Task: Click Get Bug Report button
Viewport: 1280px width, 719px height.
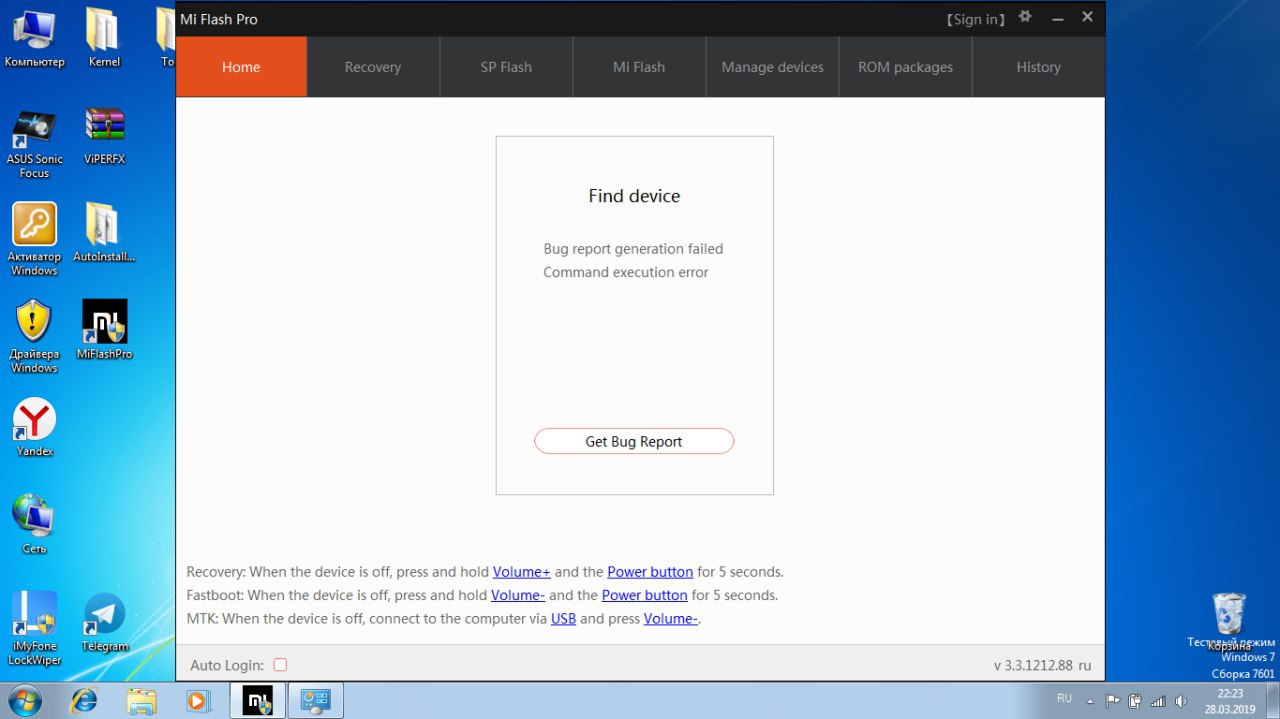Action: (634, 441)
